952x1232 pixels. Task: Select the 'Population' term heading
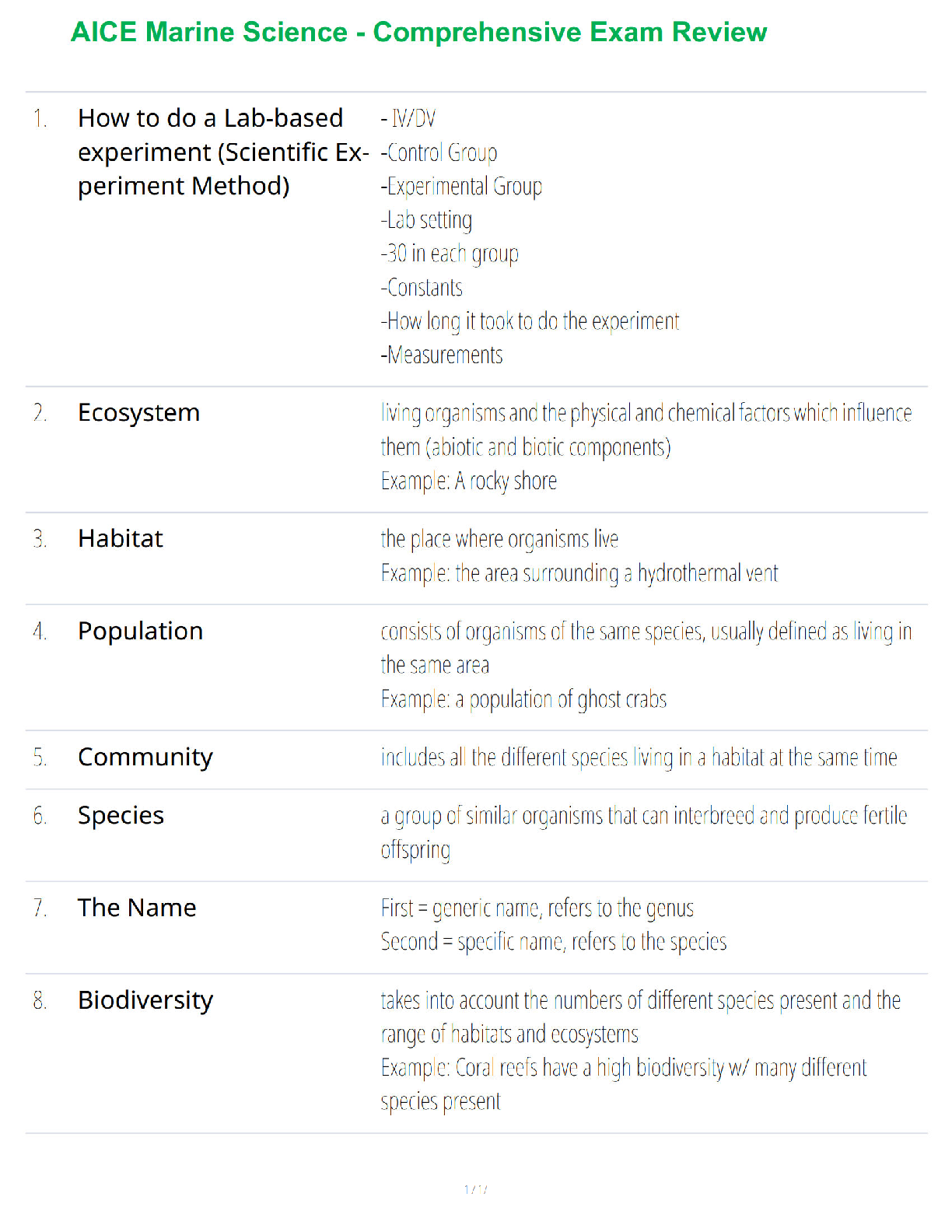pos(141,631)
